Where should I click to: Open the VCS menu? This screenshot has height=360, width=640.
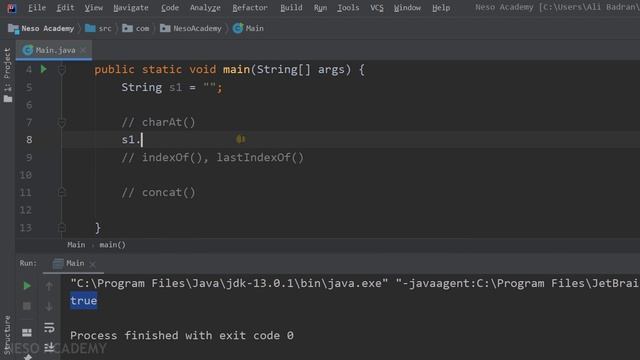coord(377,8)
